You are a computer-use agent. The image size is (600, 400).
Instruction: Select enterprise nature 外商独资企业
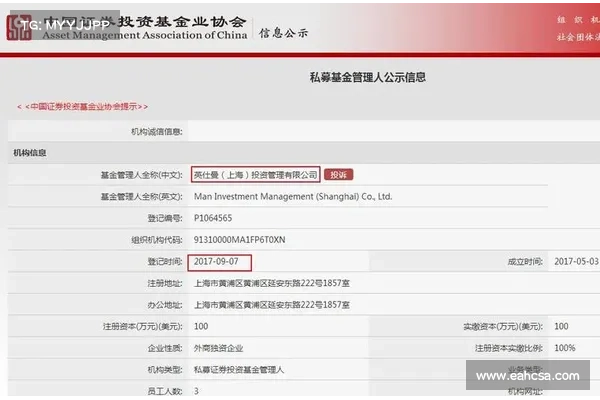click(x=218, y=348)
